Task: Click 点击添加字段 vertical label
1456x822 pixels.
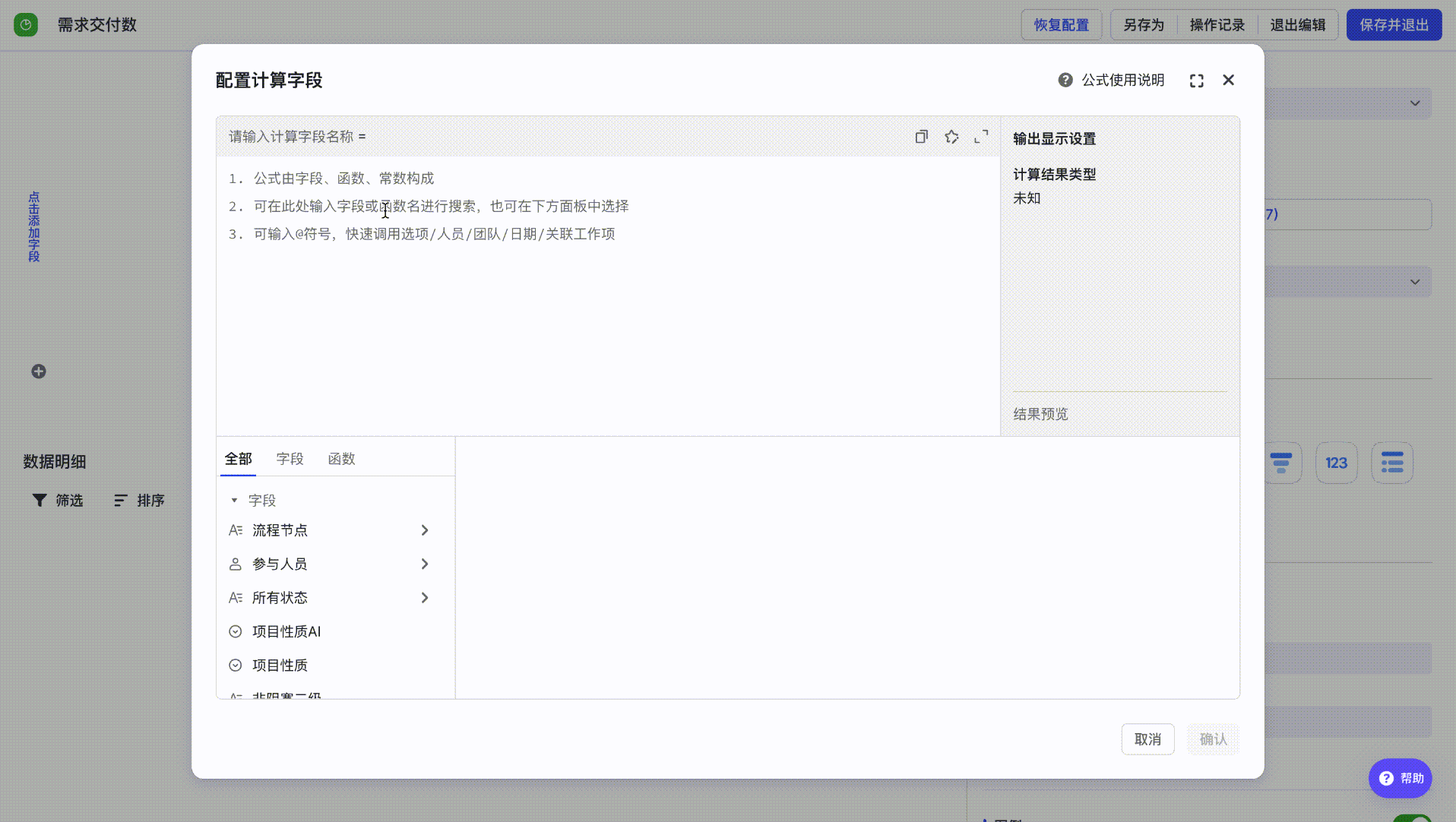Action: 34,227
